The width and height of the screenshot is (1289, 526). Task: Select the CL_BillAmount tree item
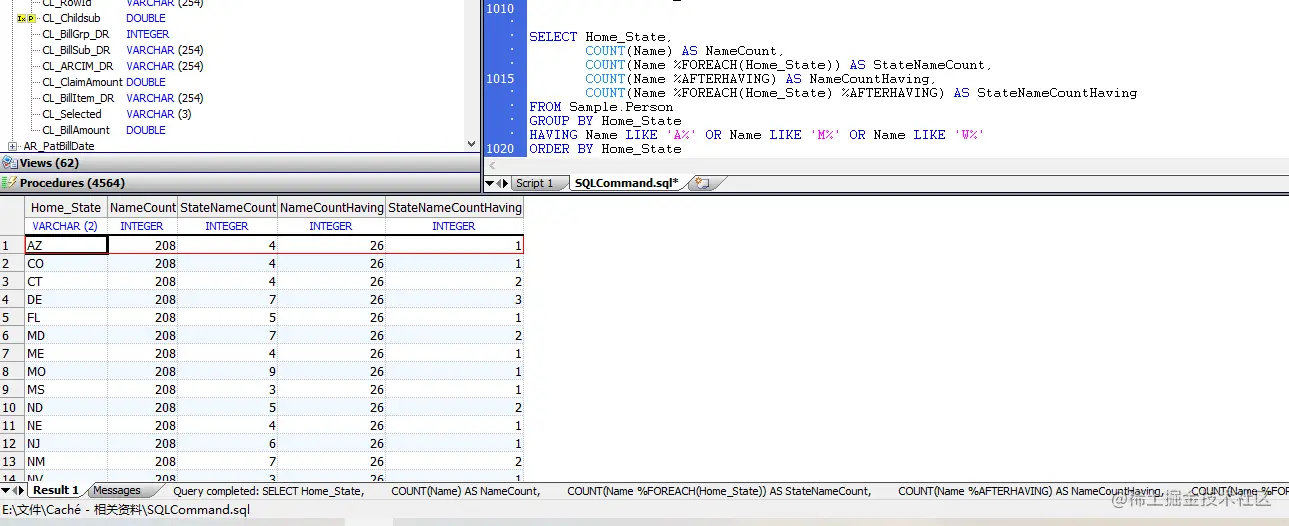coord(76,130)
